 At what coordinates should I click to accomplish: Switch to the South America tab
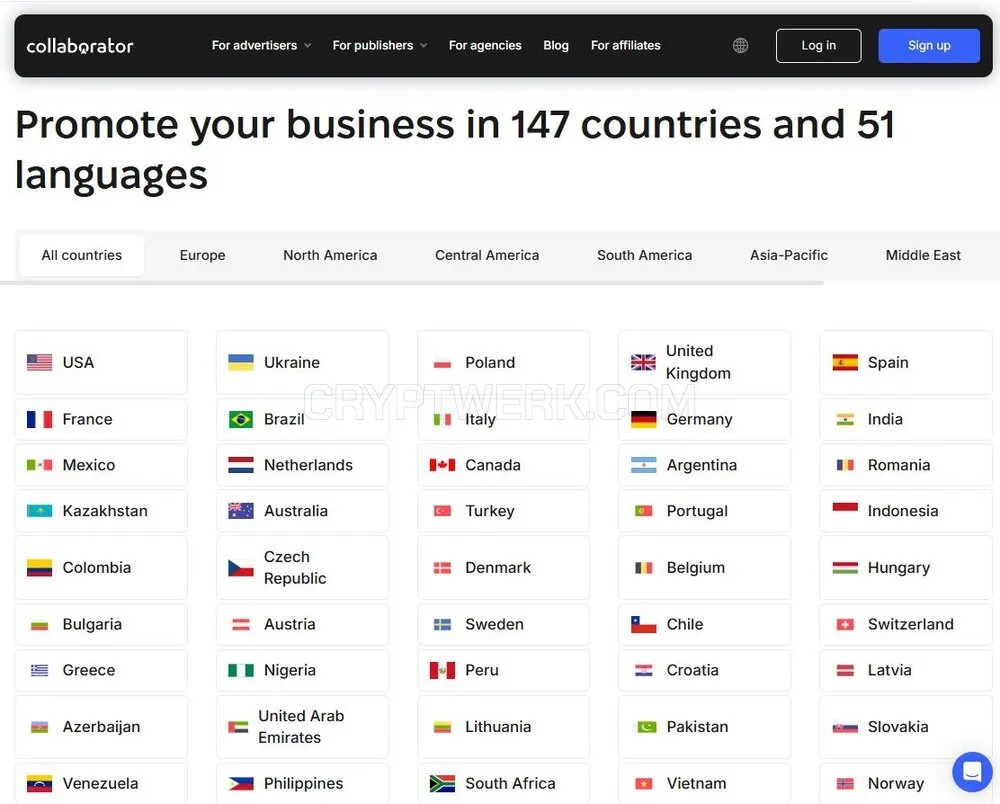644,255
